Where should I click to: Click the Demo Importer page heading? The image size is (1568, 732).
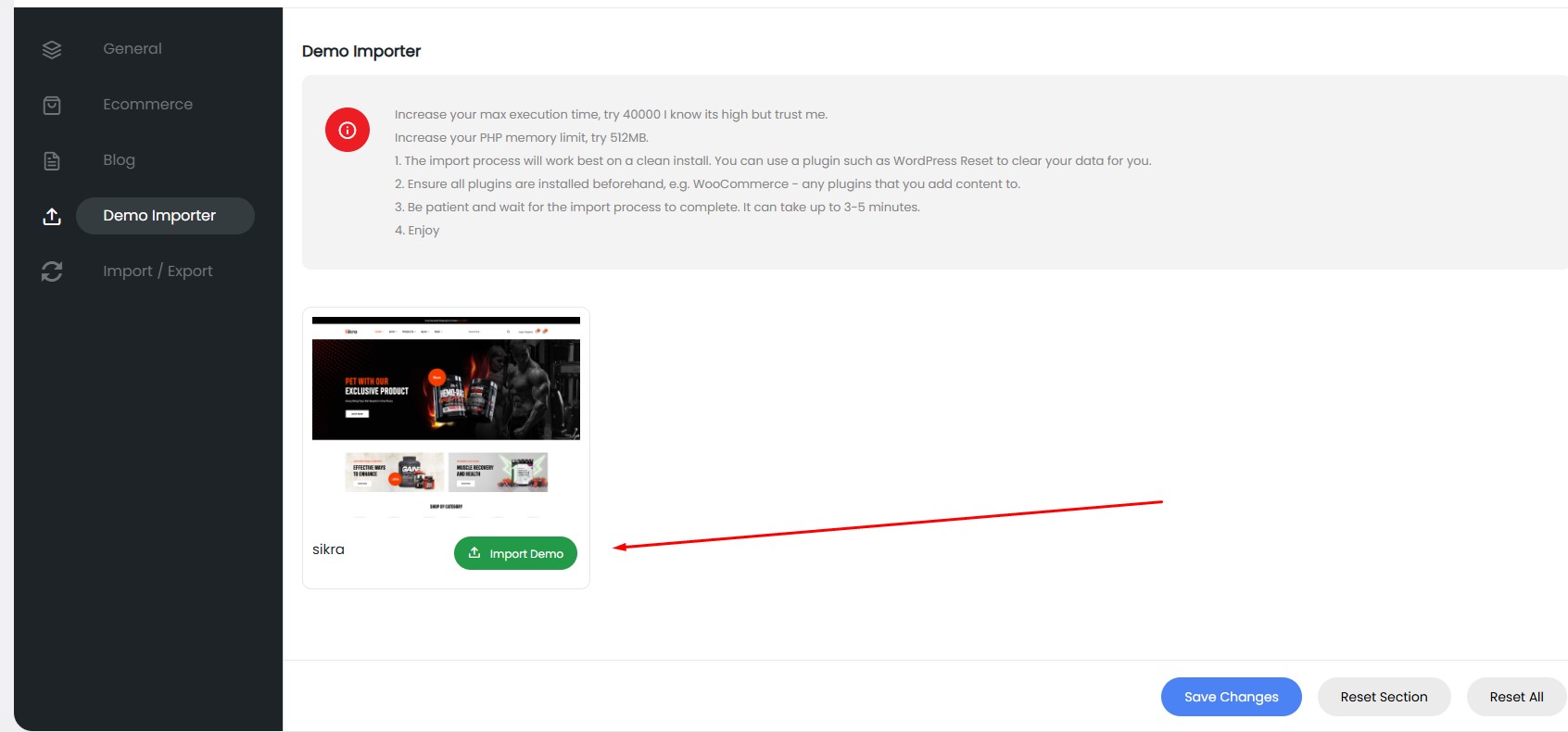click(361, 52)
